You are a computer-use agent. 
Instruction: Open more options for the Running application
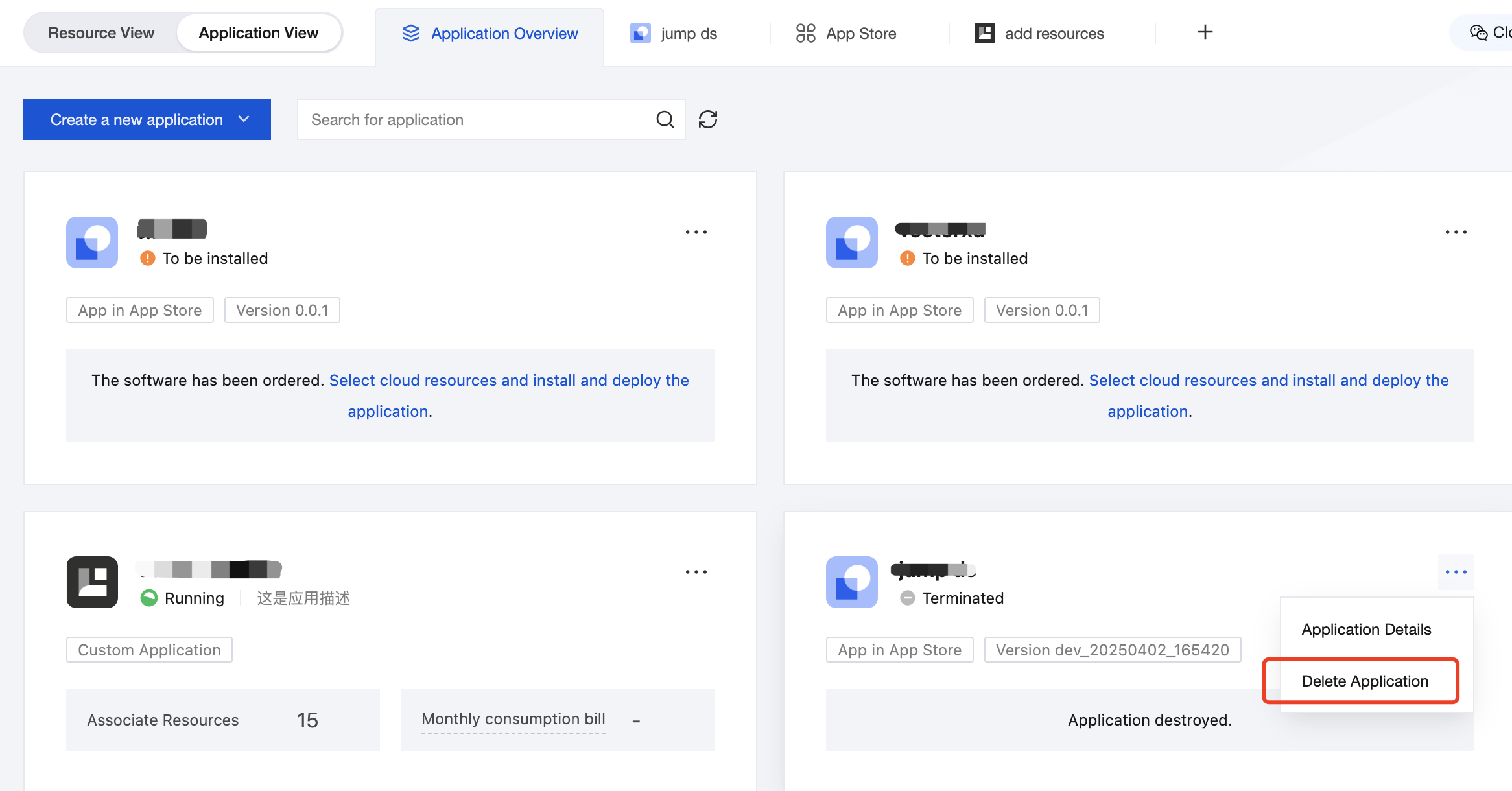pyautogui.click(x=696, y=572)
